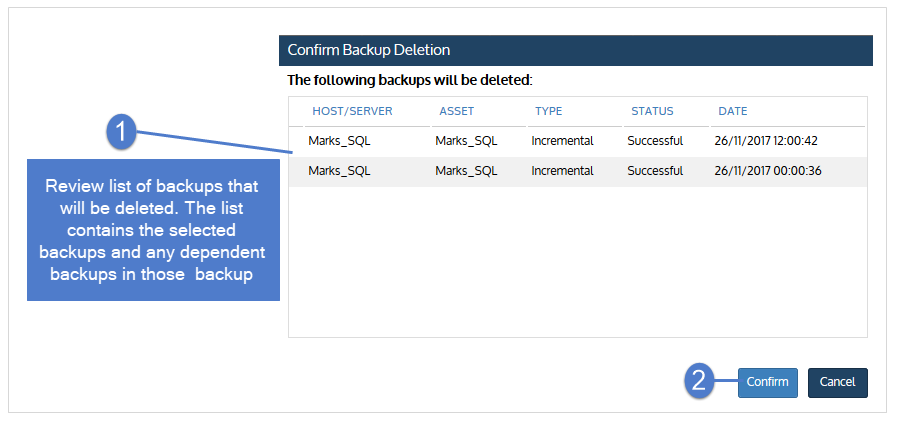This screenshot has height=434, width=906.
Task: Click the numbered callout circle 1
Action: click(x=121, y=132)
